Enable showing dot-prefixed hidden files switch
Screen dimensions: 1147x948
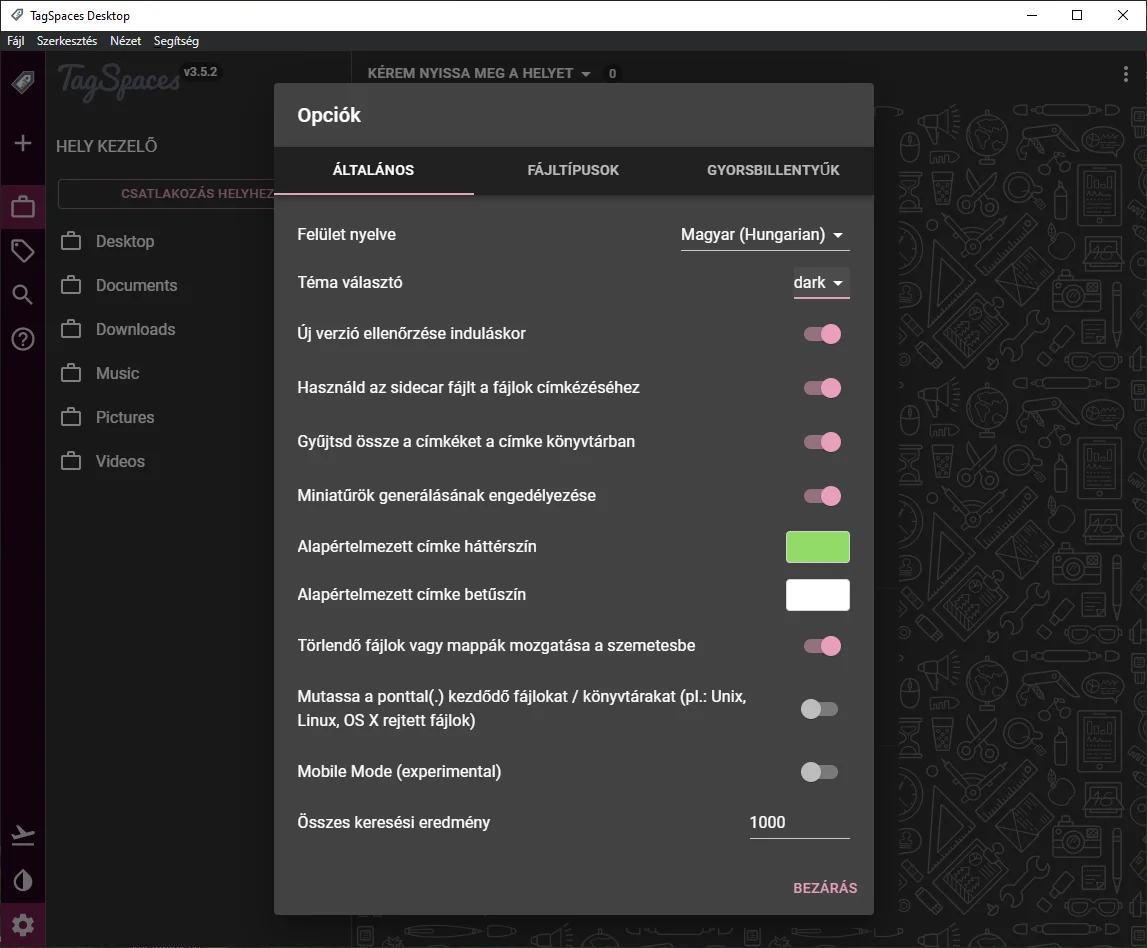[819, 709]
